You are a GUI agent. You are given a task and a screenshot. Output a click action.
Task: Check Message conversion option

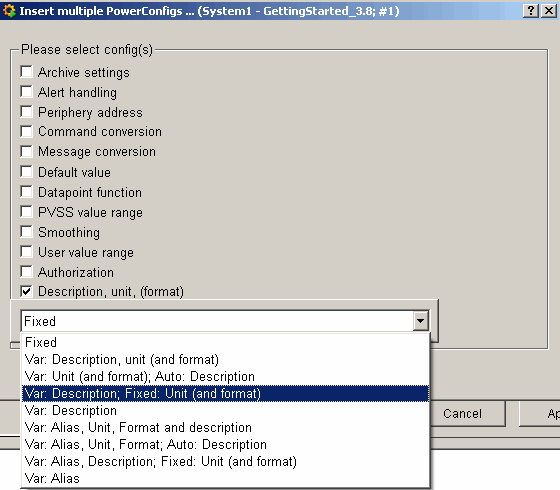click(26, 151)
